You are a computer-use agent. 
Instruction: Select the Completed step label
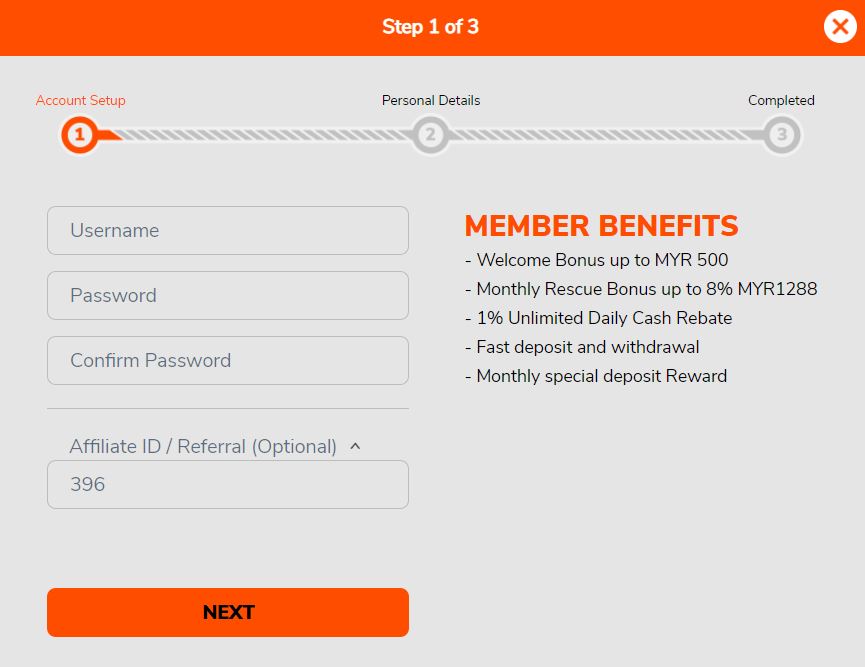[x=781, y=100]
